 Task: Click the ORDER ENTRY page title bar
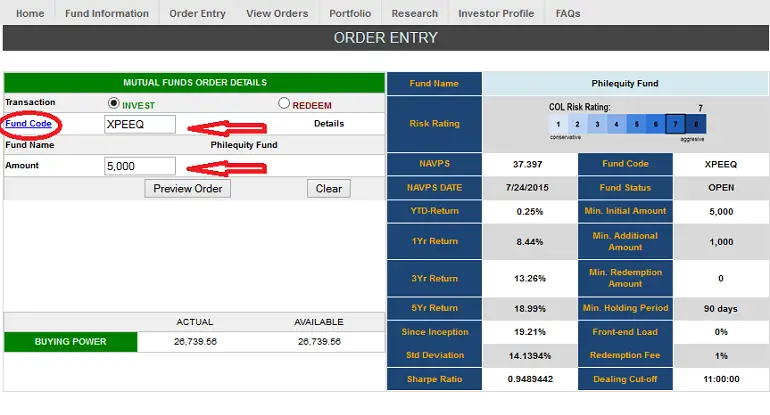pyautogui.click(x=385, y=38)
